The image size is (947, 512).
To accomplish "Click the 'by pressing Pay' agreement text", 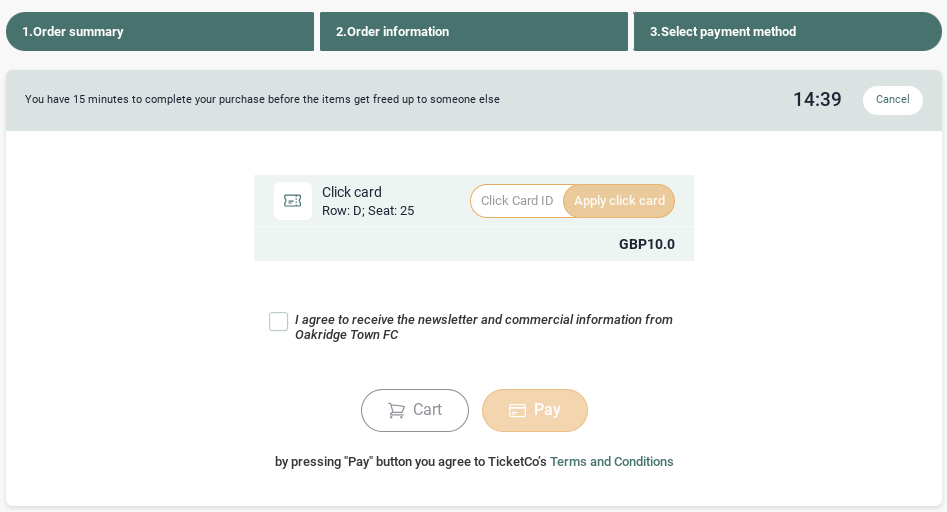I will tap(411, 462).
